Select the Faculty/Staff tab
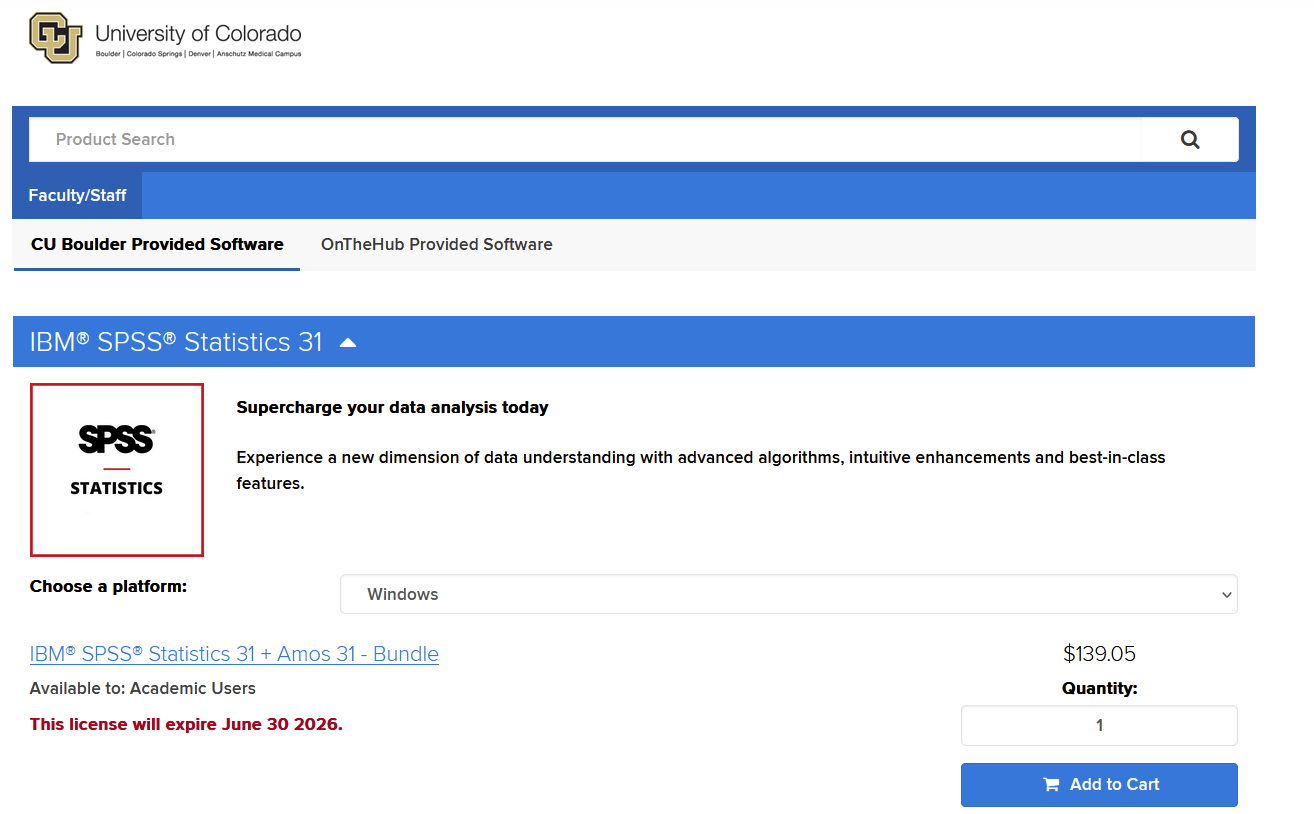The width and height of the screenshot is (1314, 814). click(x=77, y=195)
